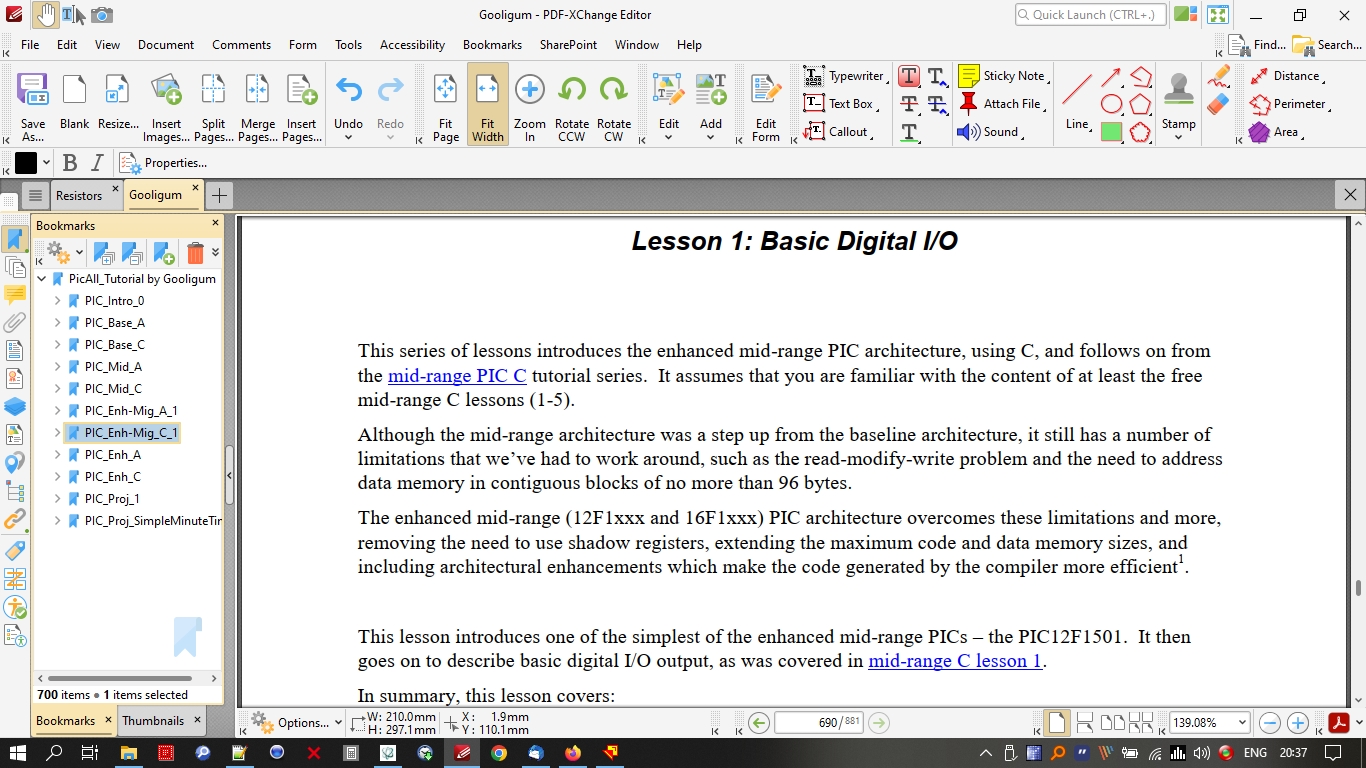The image size is (1366, 768).
Task: Click in the Quick Launch search box
Action: pyautogui.click(x=1090, y=15)
